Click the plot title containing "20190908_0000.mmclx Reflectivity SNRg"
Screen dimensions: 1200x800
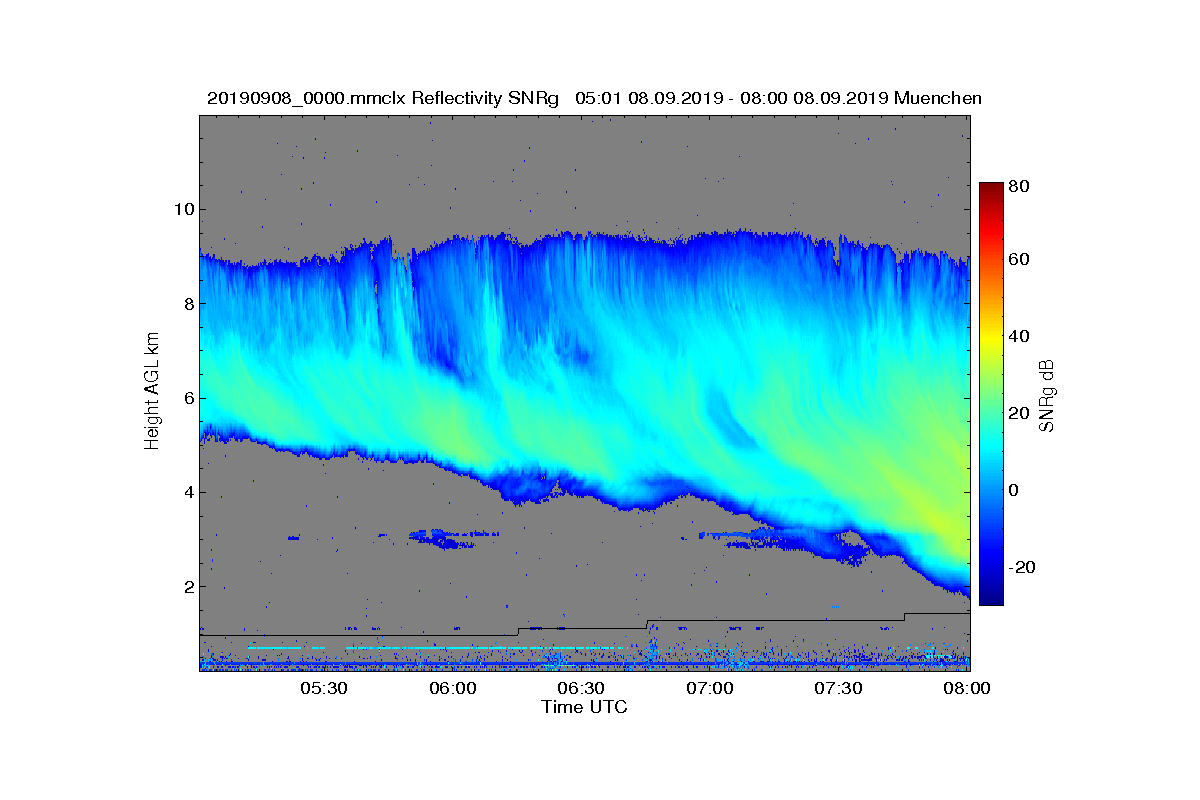pyautogui.click(x=594, y=98)
